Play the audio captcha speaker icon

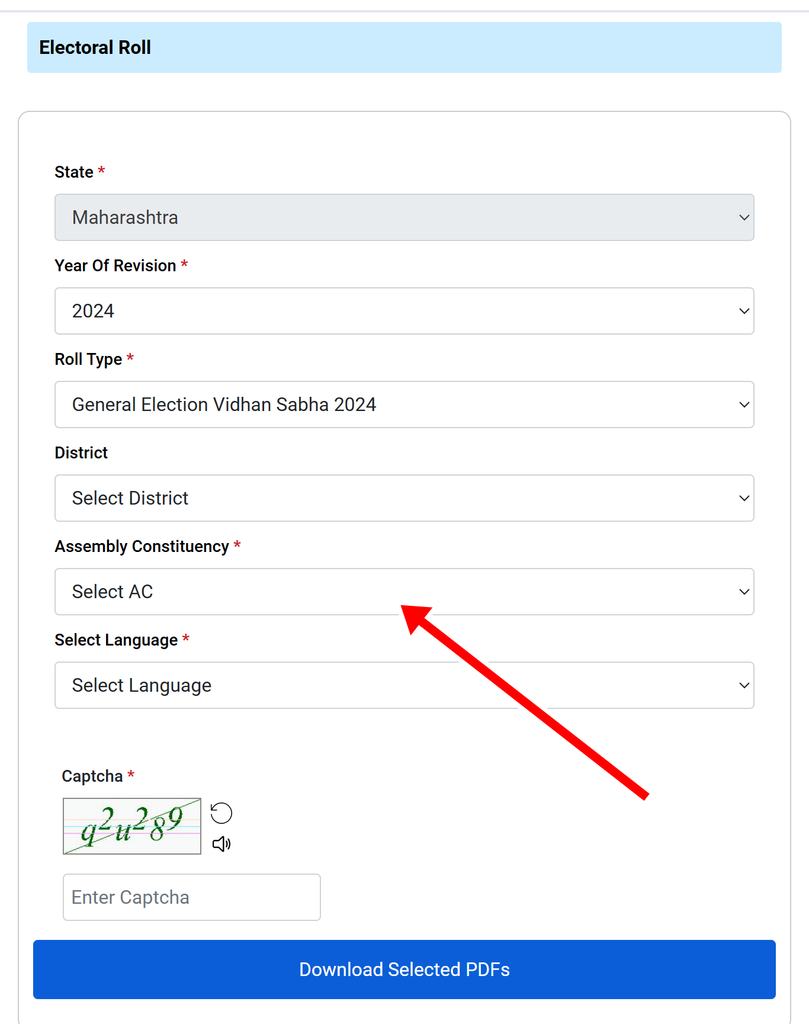tap(221, 844)
